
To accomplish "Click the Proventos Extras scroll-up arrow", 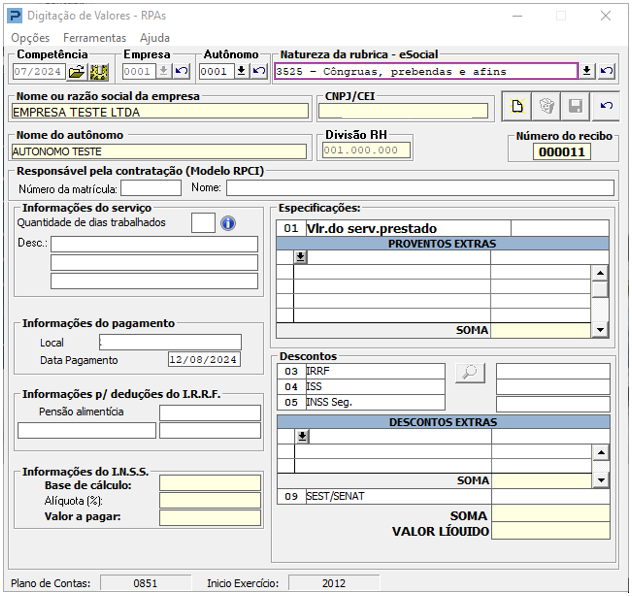I will coord(600,273).
